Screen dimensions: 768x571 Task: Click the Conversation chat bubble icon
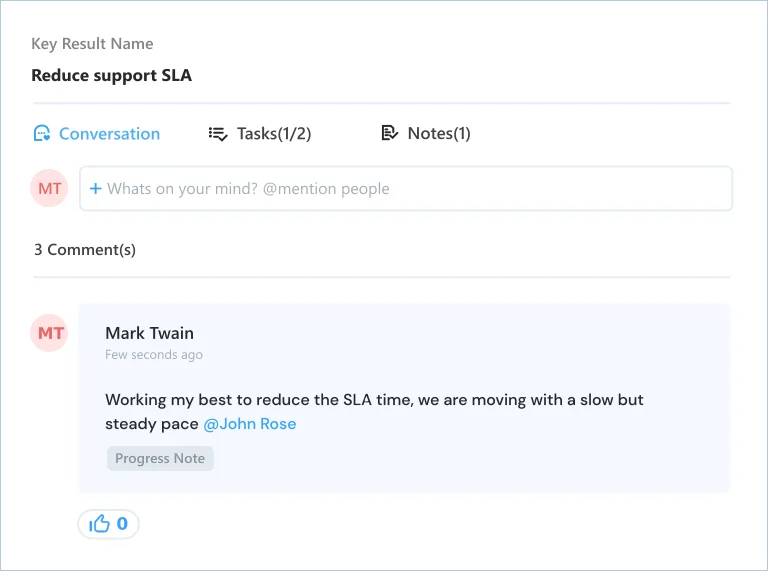(x=42, y=133)
